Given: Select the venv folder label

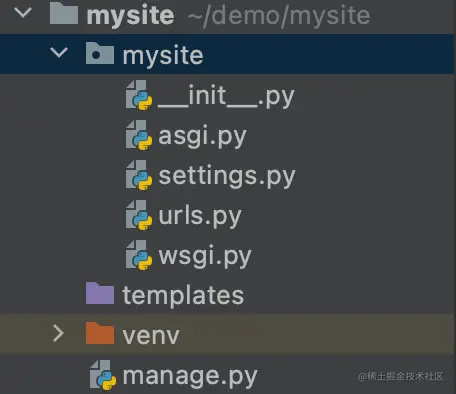Looking at the screenshot, I should pos(151,336).
